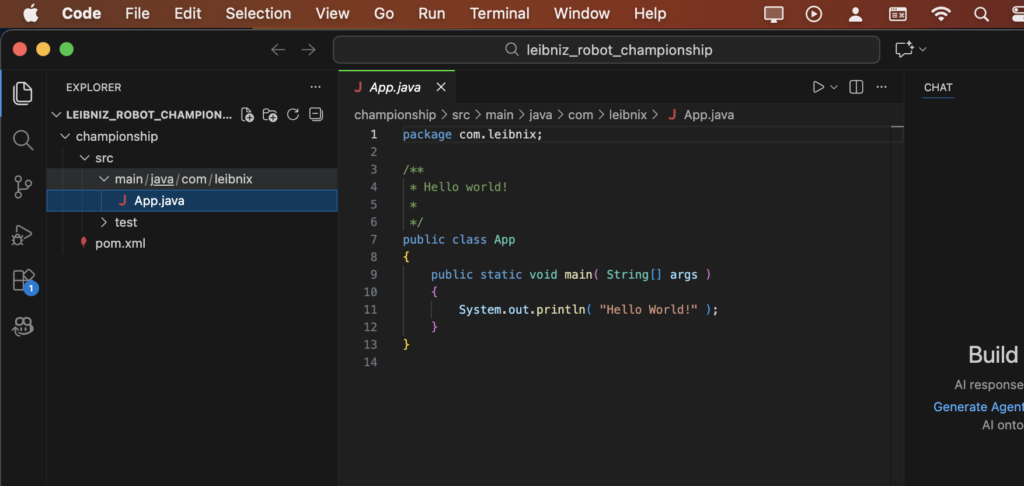Open the Search view in activity bar
Screen dimensions: 1024x486
(x=22, y=140)
